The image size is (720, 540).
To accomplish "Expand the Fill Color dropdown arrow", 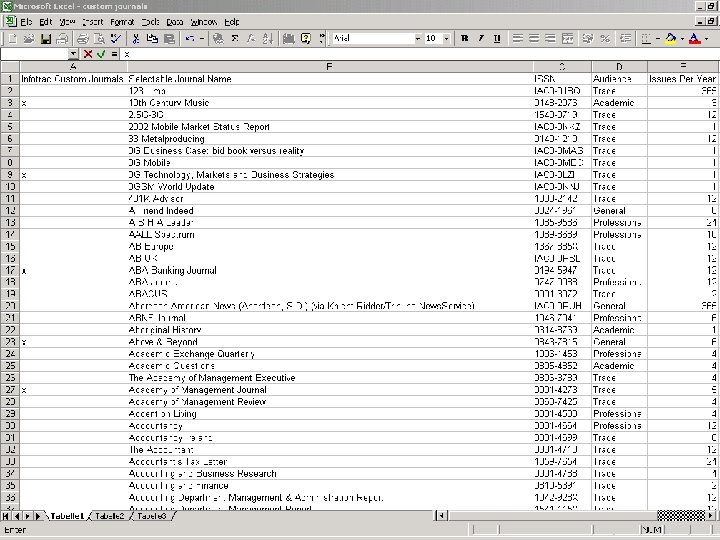I will point(682,39).
